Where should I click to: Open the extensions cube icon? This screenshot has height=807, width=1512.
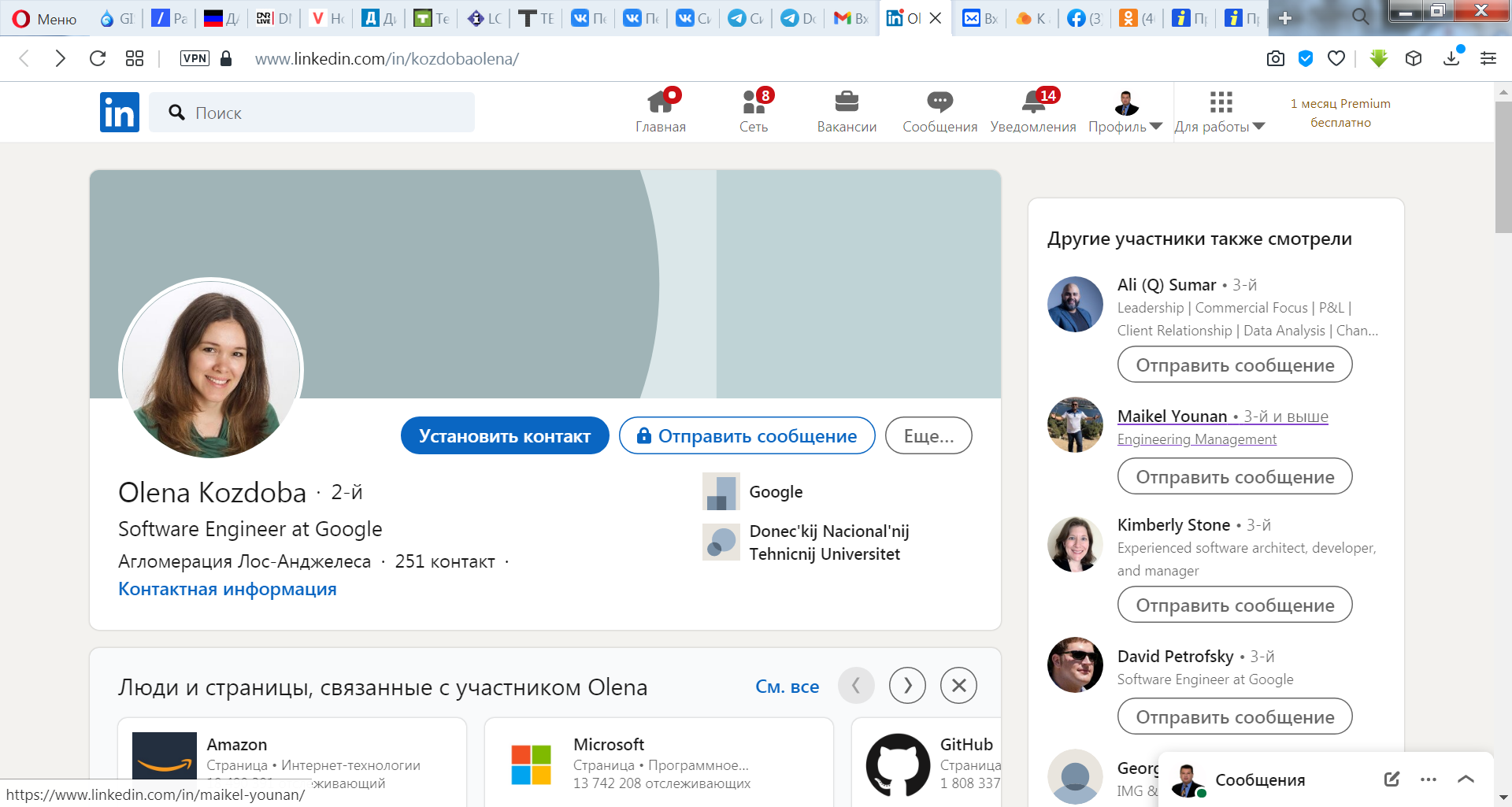(x=1414, y=58)
